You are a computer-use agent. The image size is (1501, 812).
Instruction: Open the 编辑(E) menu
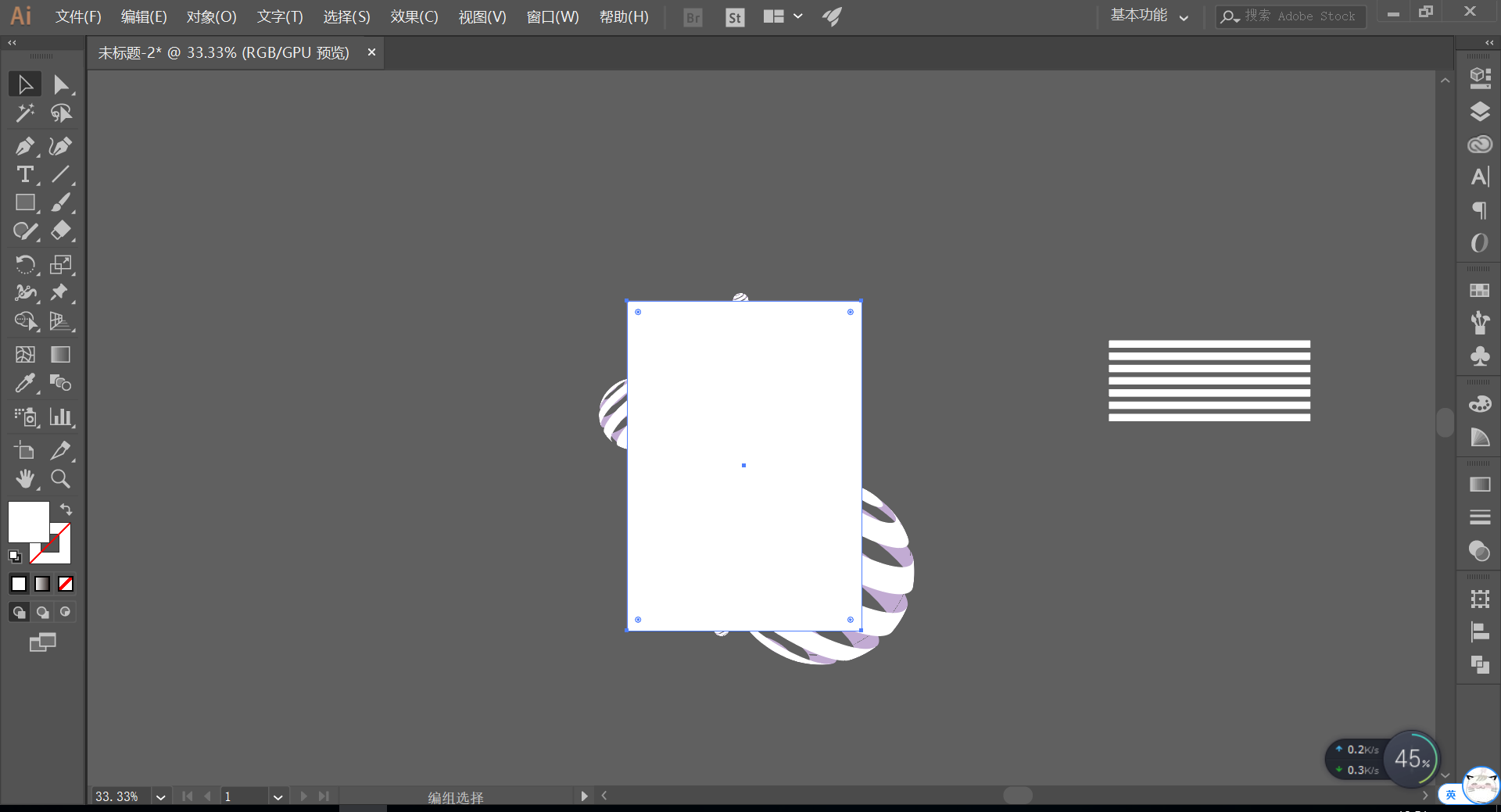click(144, 16)
